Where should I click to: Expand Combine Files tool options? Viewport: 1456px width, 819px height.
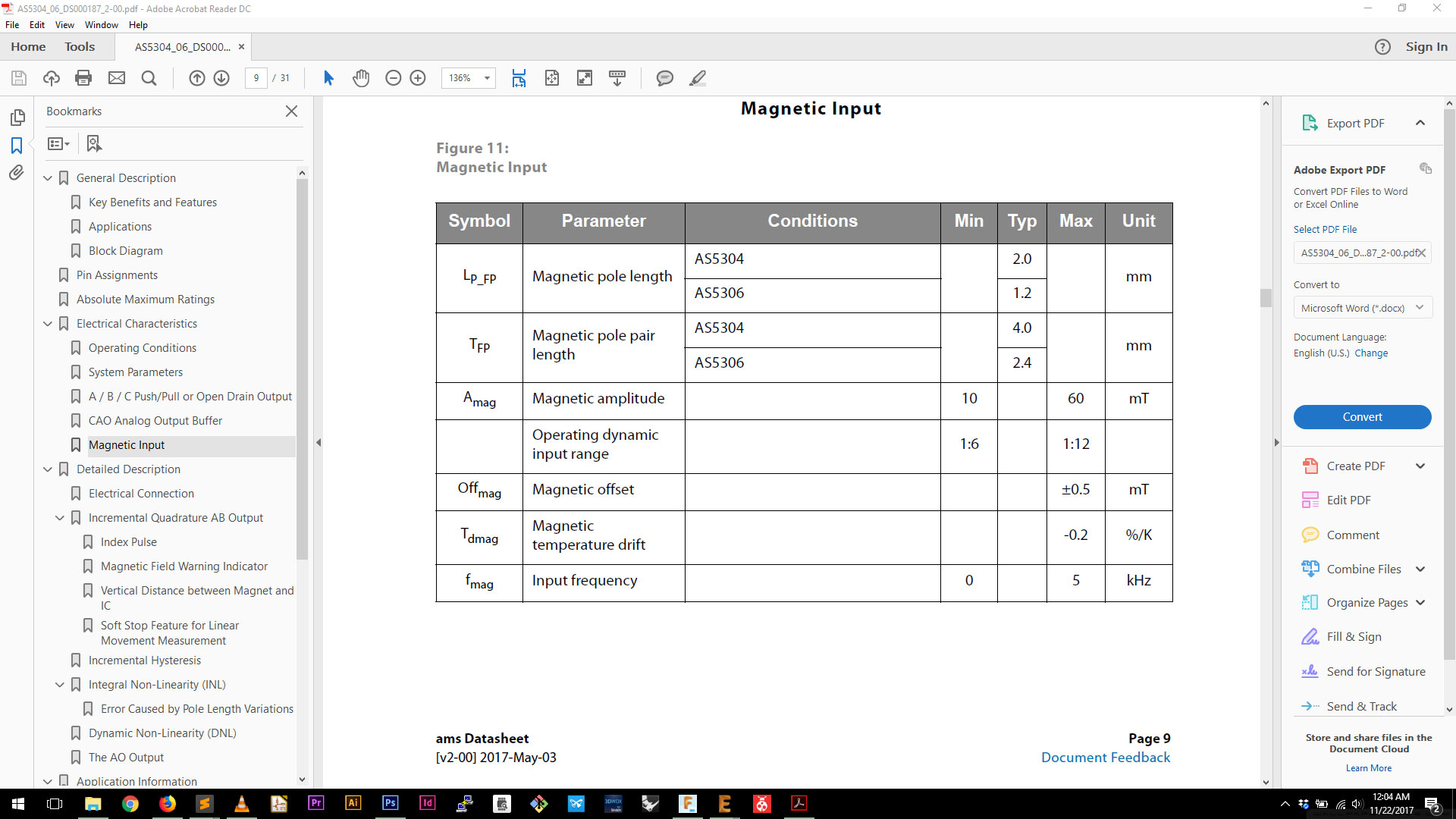(x=1420, y=570)
